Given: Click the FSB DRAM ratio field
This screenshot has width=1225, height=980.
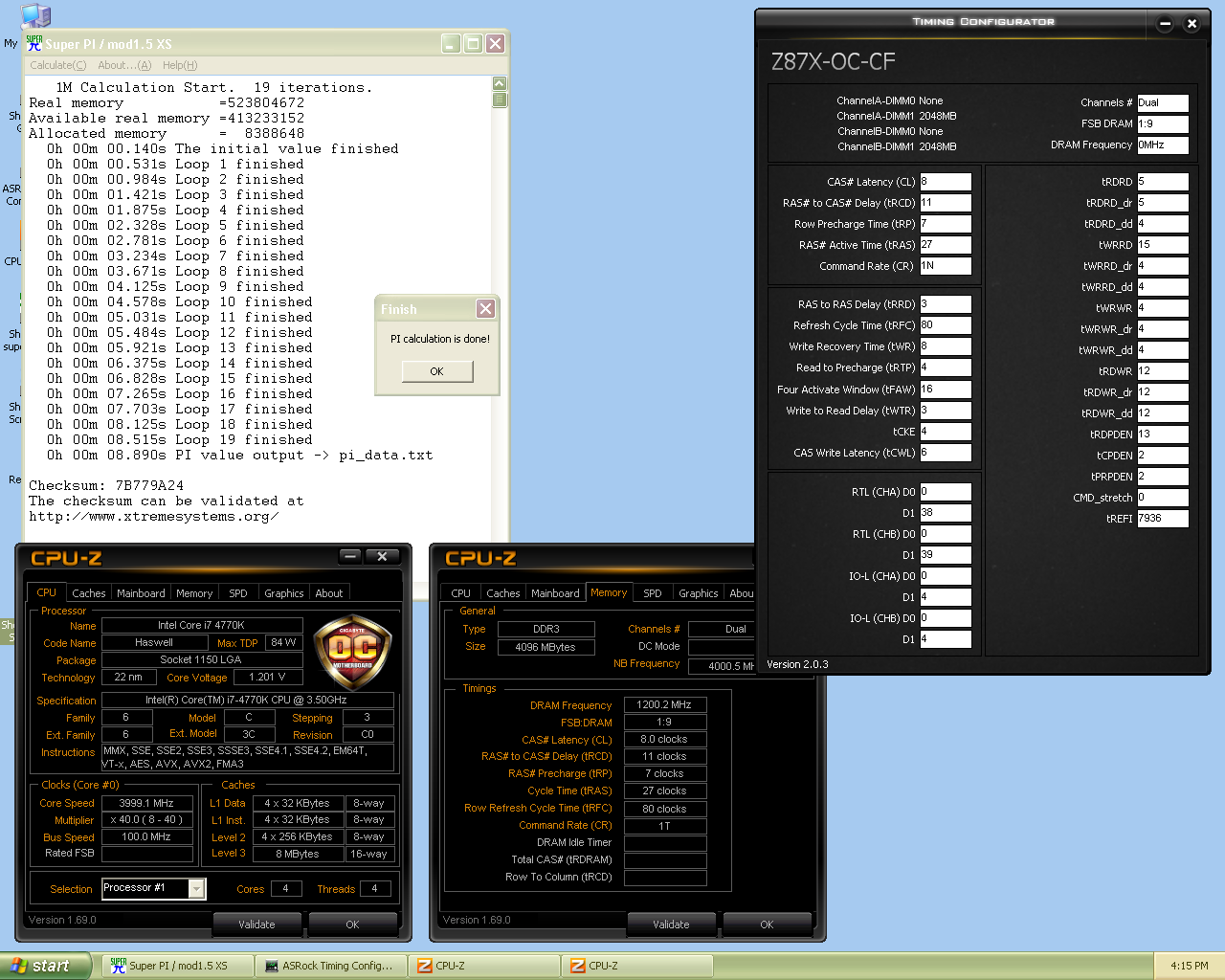Looking at the screenshot, I should pos(1163,123).
